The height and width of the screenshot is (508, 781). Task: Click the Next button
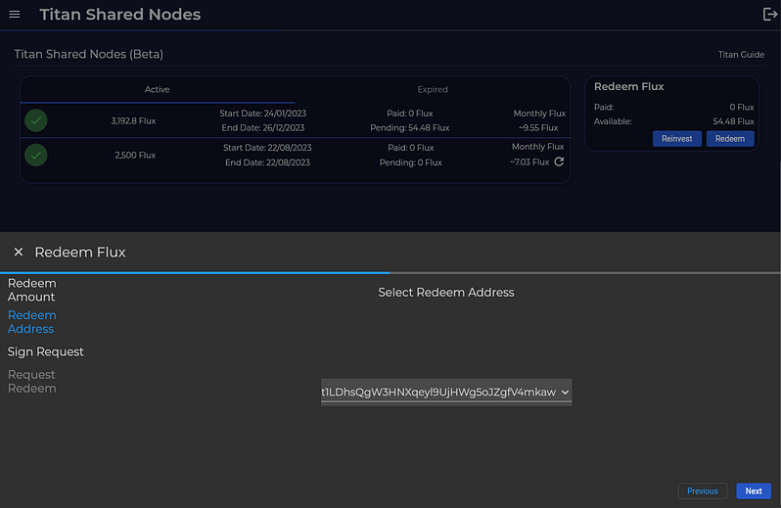(x=753, y=491)
